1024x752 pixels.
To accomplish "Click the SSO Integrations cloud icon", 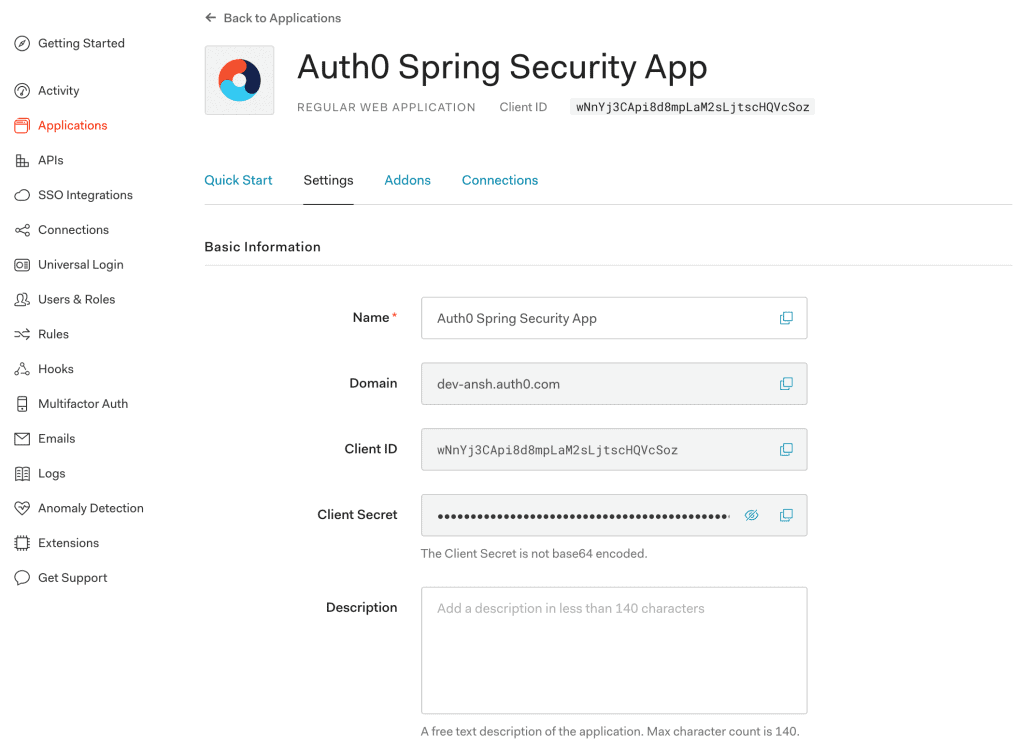I will click(22, 196).
